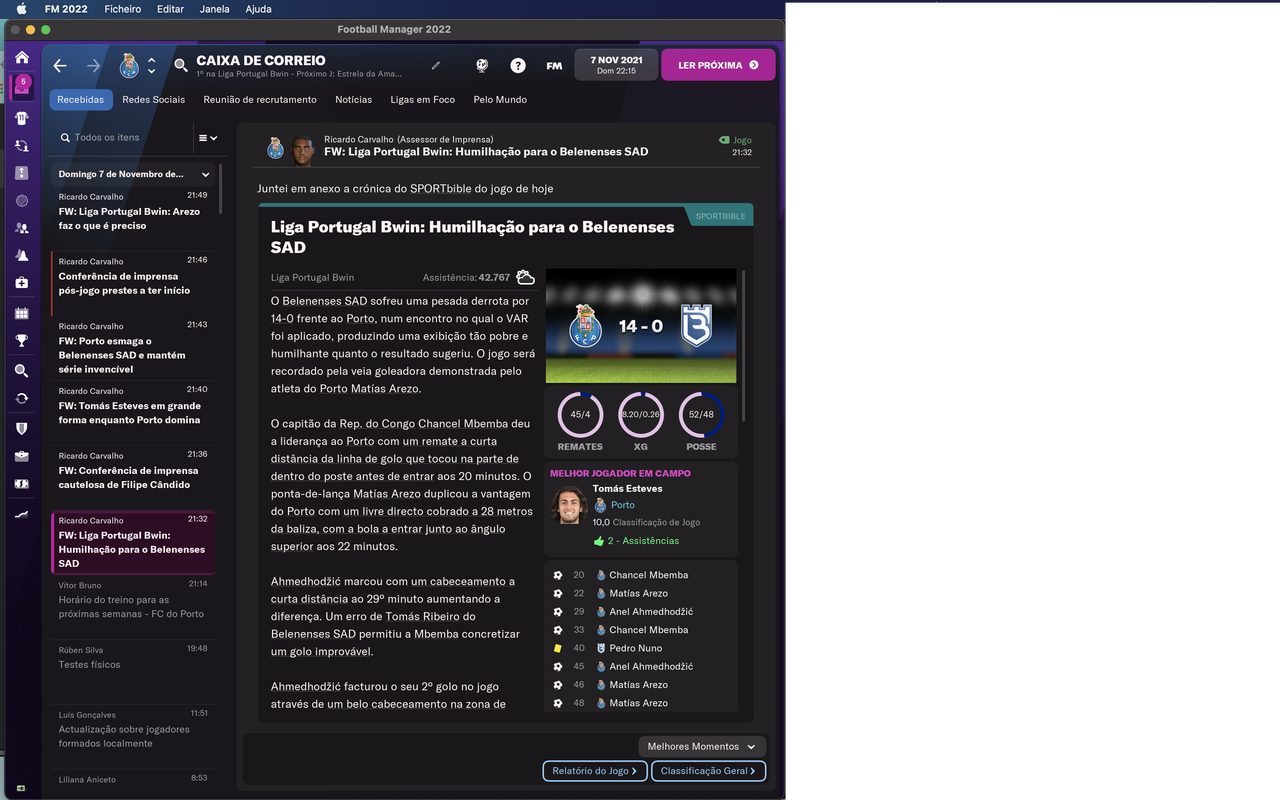Click the Todos os itens search field
Screen dimensions: 1280x800
pyautogui.click(x=122, y=138)
